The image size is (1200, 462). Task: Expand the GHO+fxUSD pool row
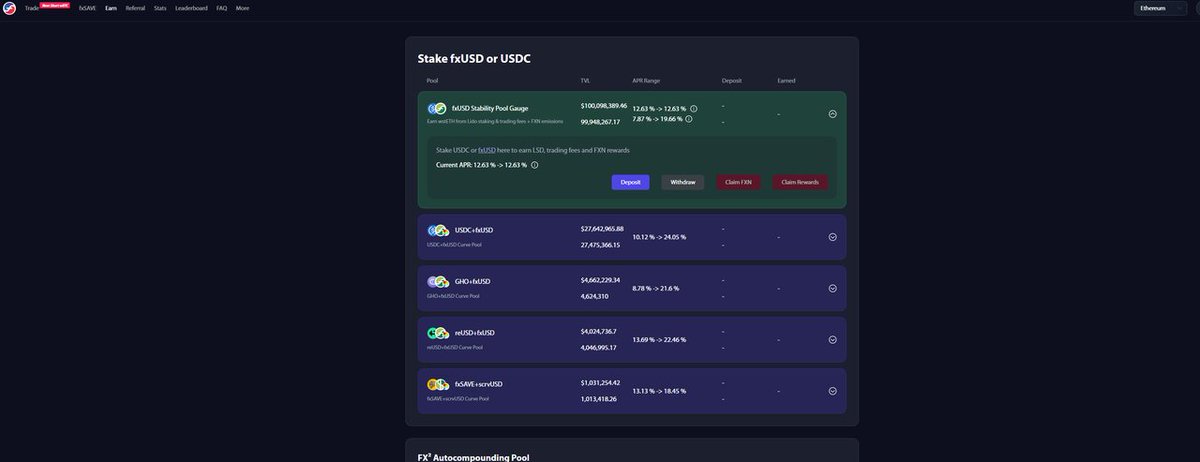click(x=832, y=288)
